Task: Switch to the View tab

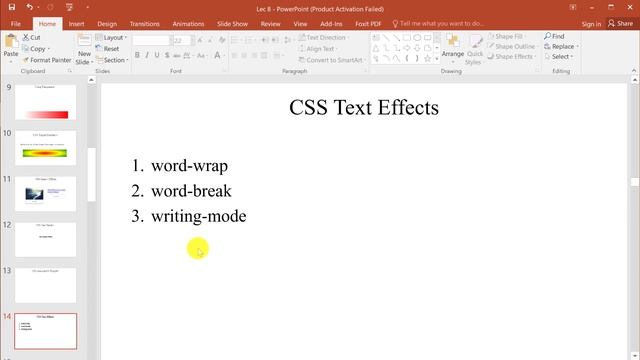Action: 300,24
